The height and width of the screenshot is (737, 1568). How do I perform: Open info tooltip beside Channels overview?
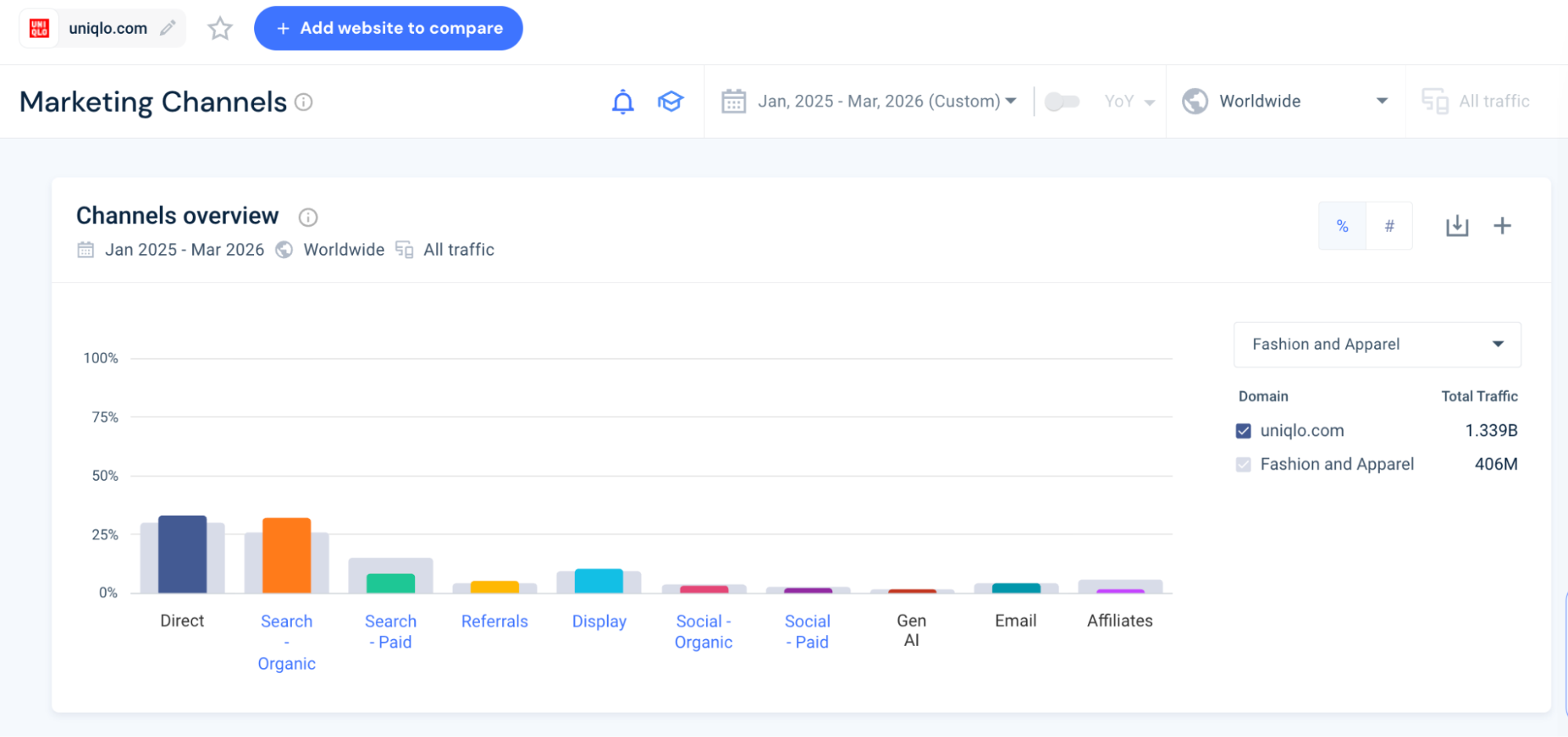(308, 217)
